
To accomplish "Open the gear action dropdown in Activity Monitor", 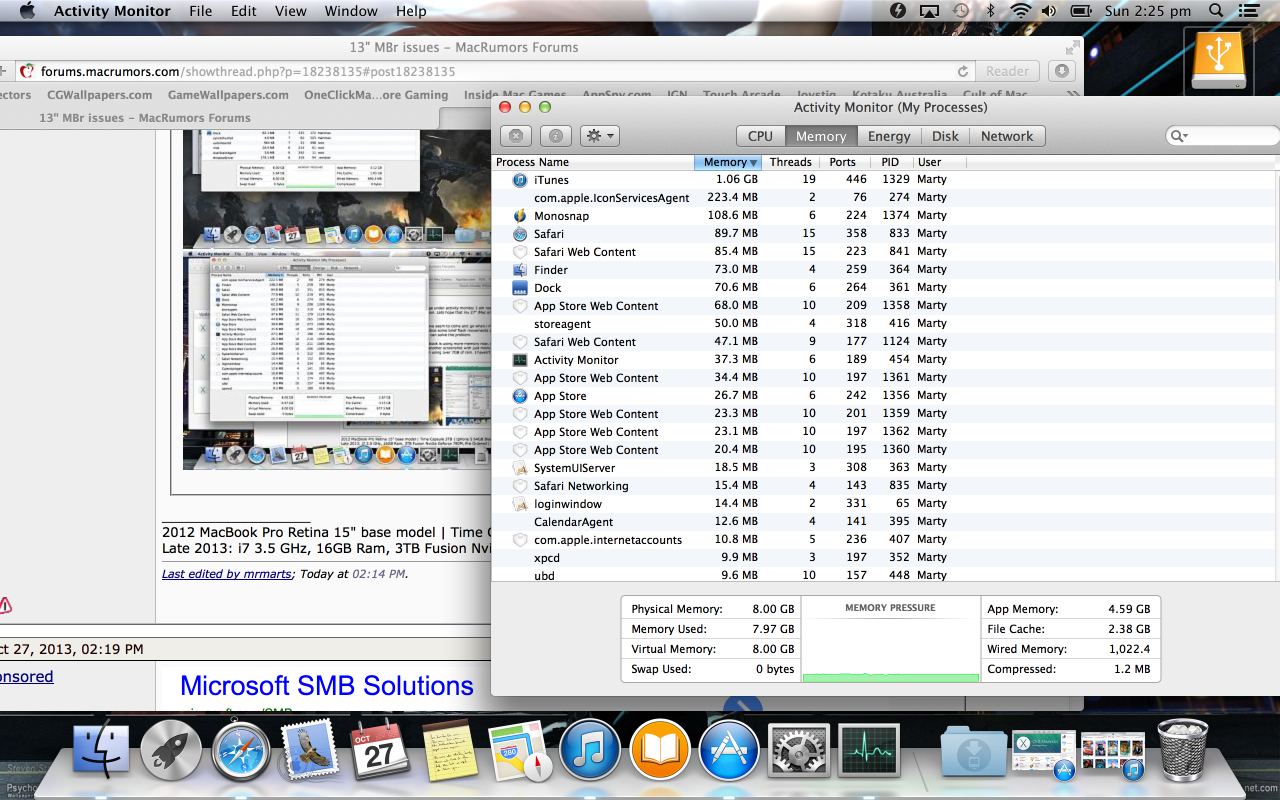I will [x=600, y=136].
